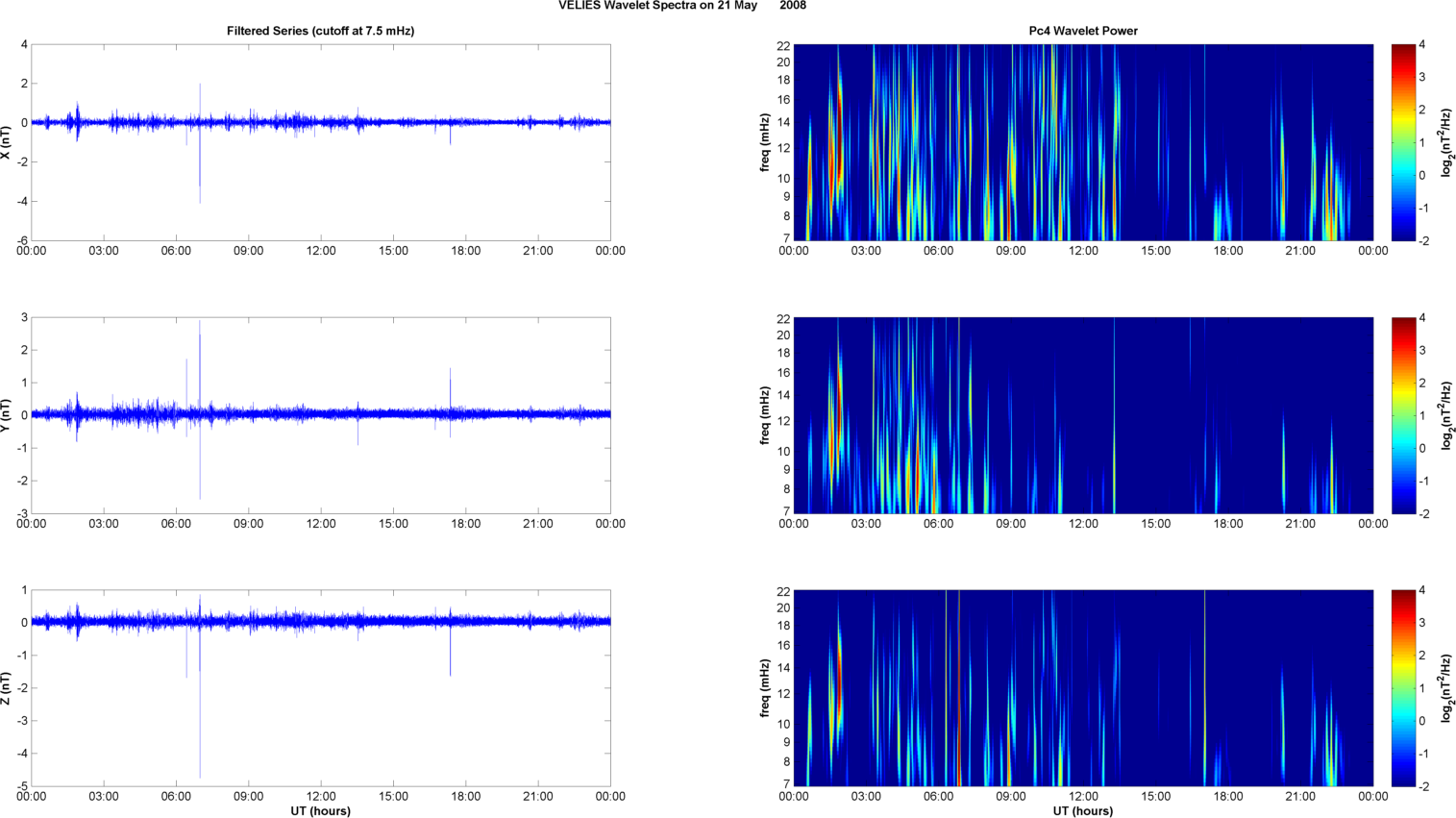Click the "log2(nT²/Hz)" label of the bottom colorbar

pyautogui.click(x=1446, y=688)
